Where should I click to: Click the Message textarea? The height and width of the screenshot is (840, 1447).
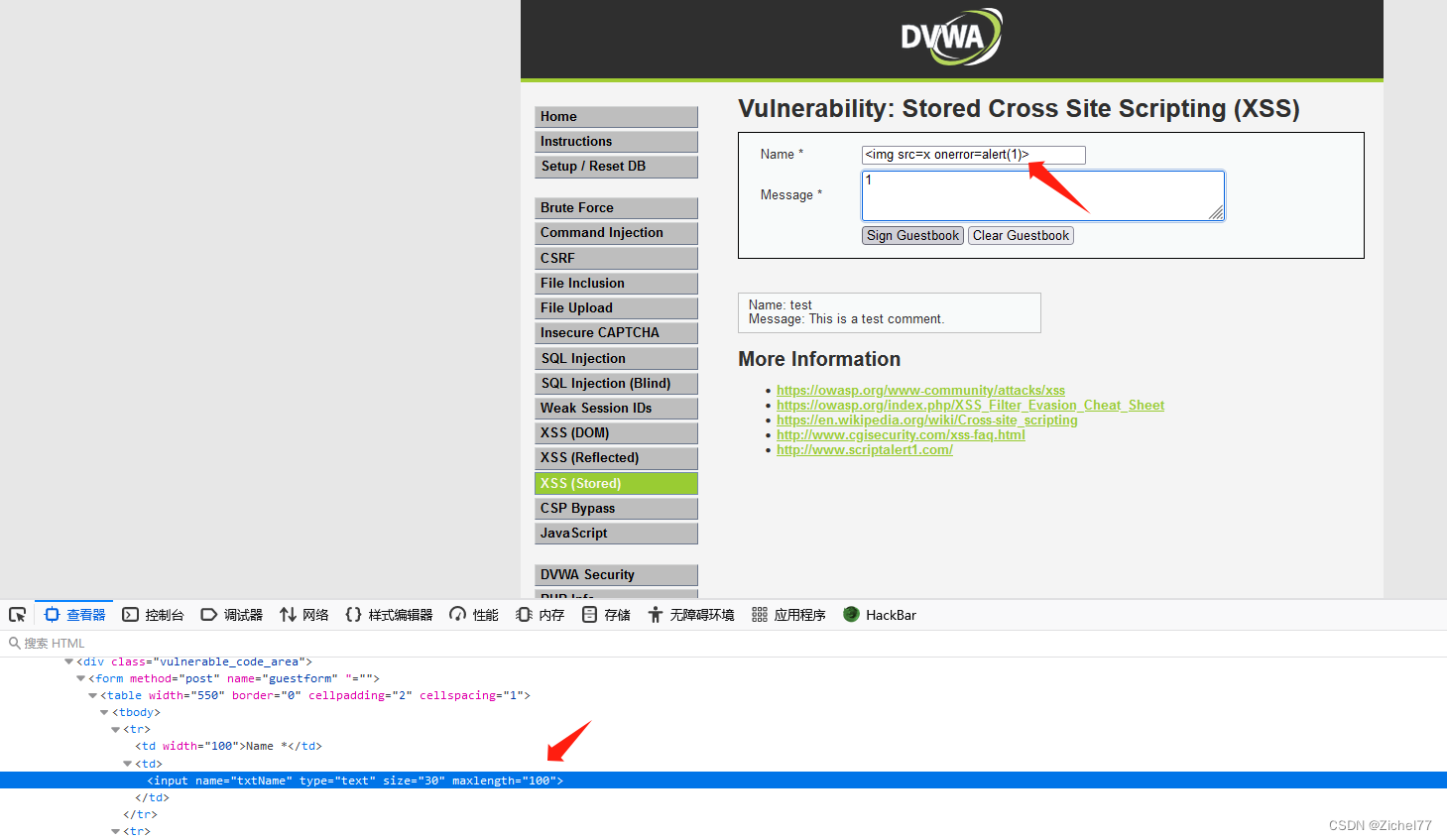tap(1042, 195)
